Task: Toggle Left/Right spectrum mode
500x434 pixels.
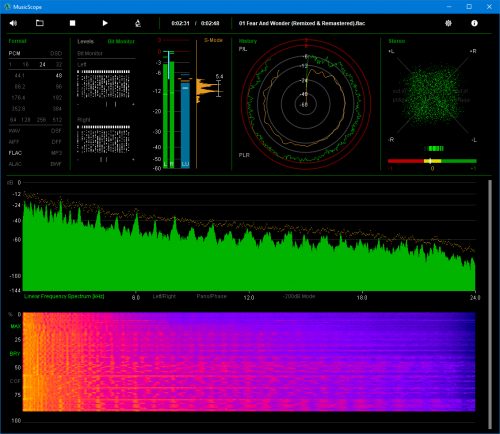Action: [164, 296]
